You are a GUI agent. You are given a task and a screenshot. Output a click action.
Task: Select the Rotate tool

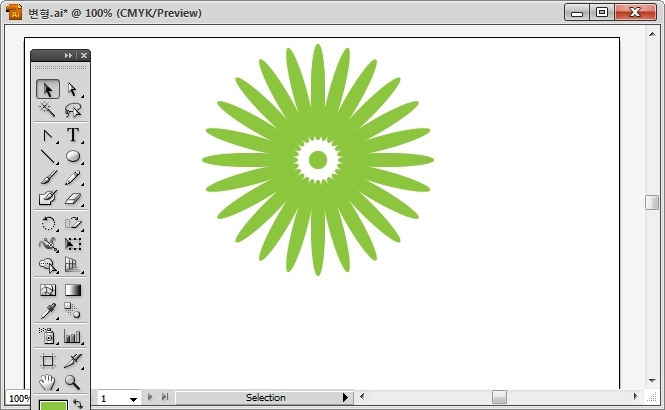click(48, 223)
